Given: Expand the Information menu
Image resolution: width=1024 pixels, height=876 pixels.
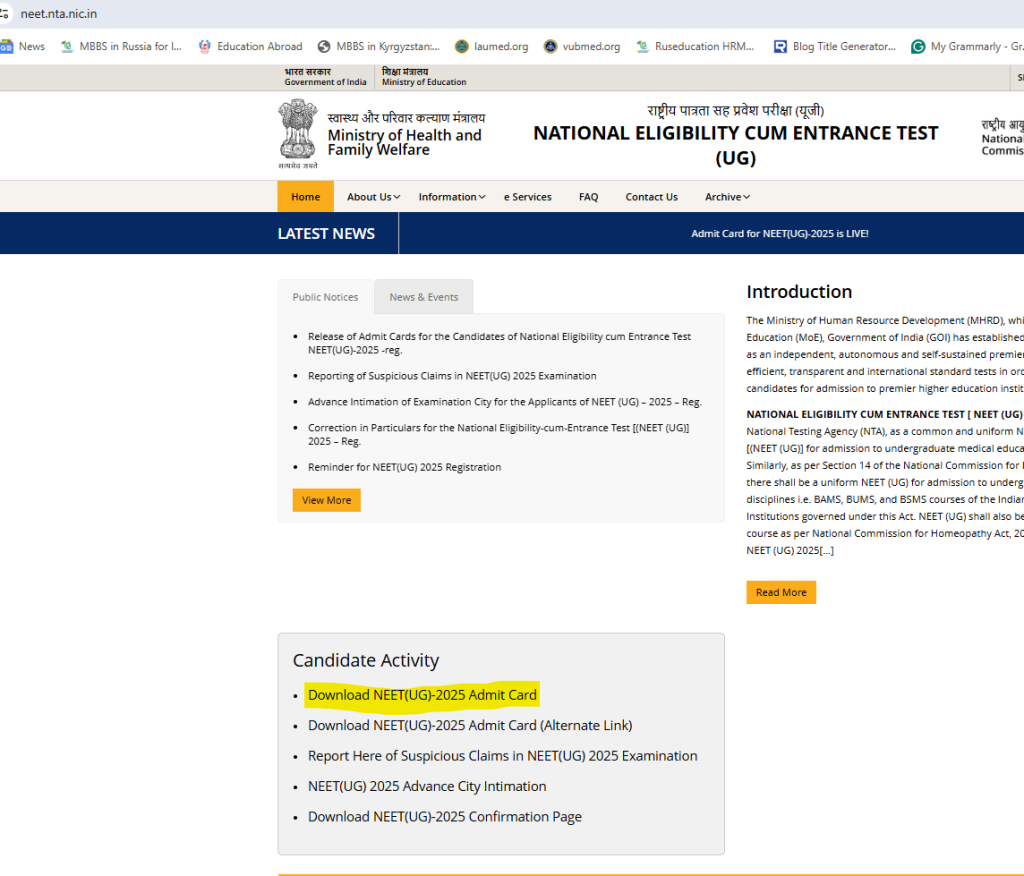Looking at the screenshot, I should [x=452, y=197].
